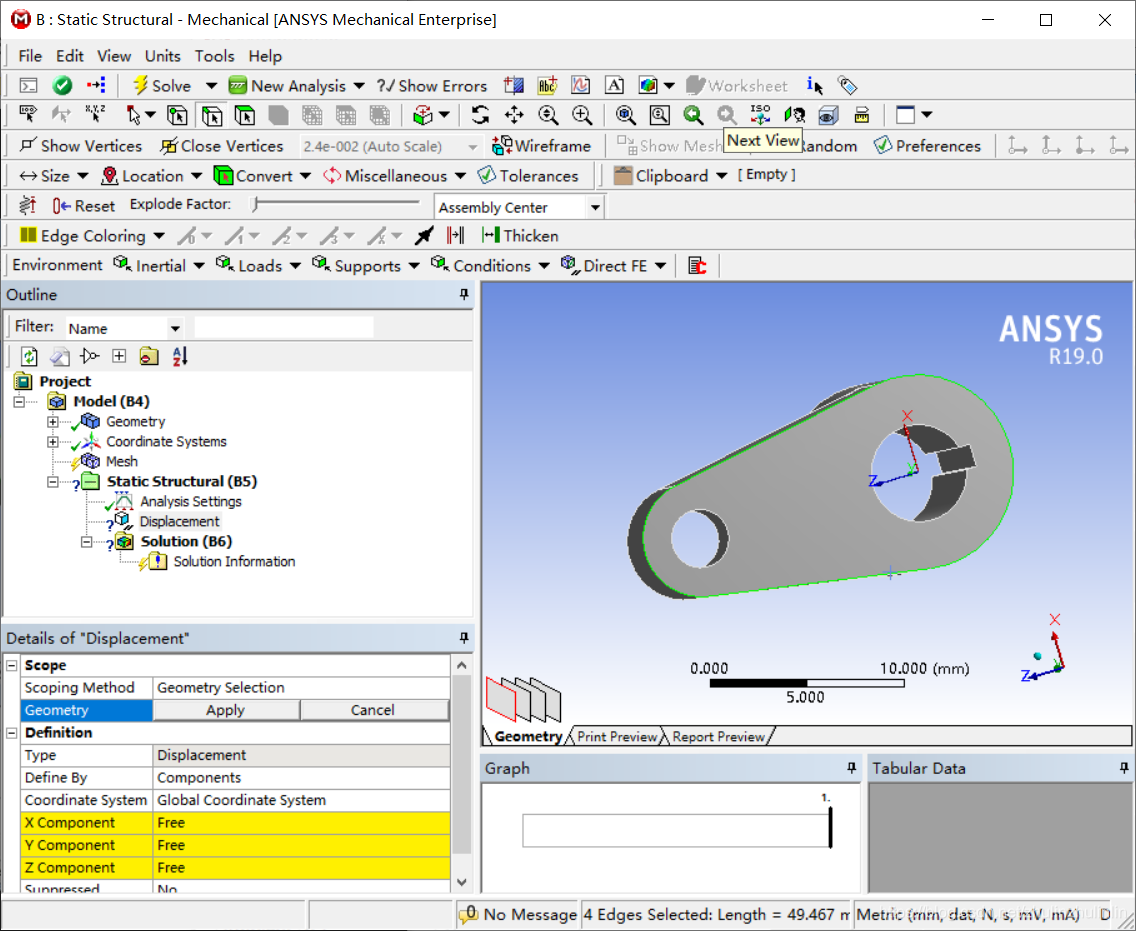Open the Solve dropdown arrow
Image resolution: width=1136 pixels, height=931 pixels.
coord(211,85)
